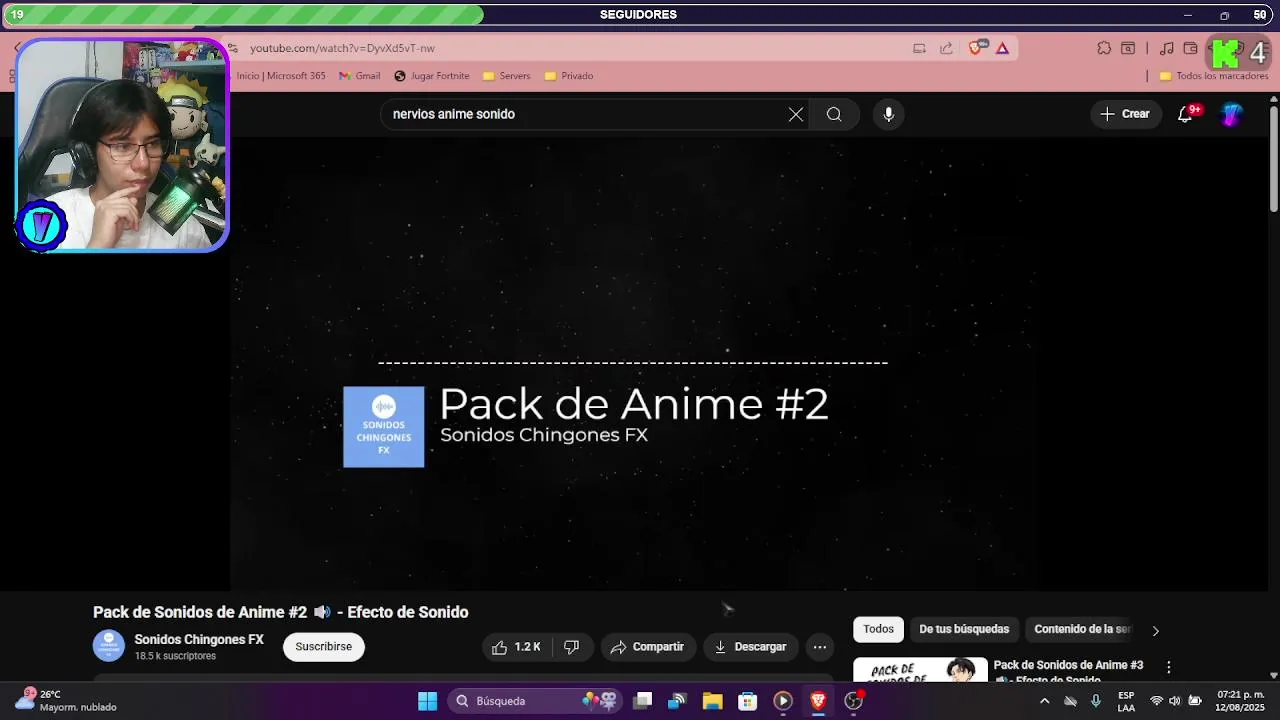The height and width of the screenshot is (720, 1280).
Task: Click the taskbar Búsqueda search box
Action: coord(535,701)
